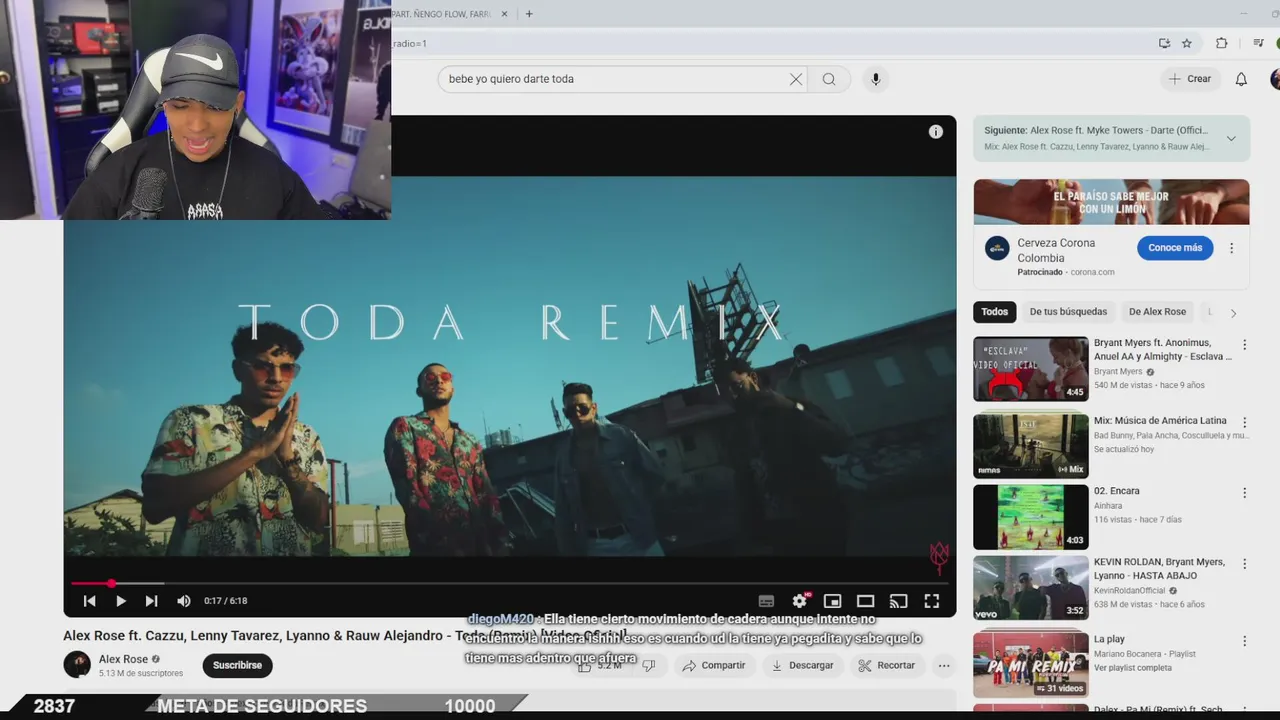Mute the video player volume
Screen dimensions: 1280x720
[184, 601]
